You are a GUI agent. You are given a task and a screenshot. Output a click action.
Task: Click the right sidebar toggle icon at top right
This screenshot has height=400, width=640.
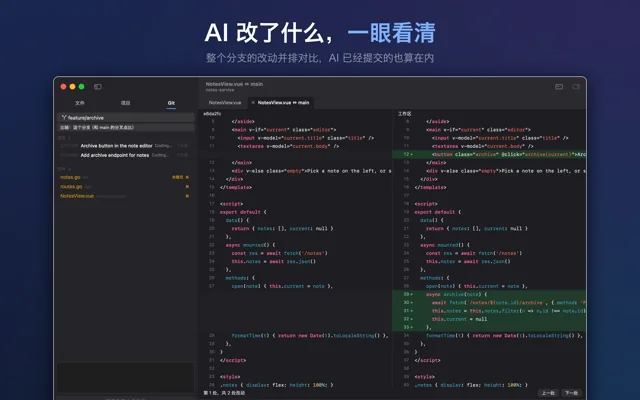576,87
